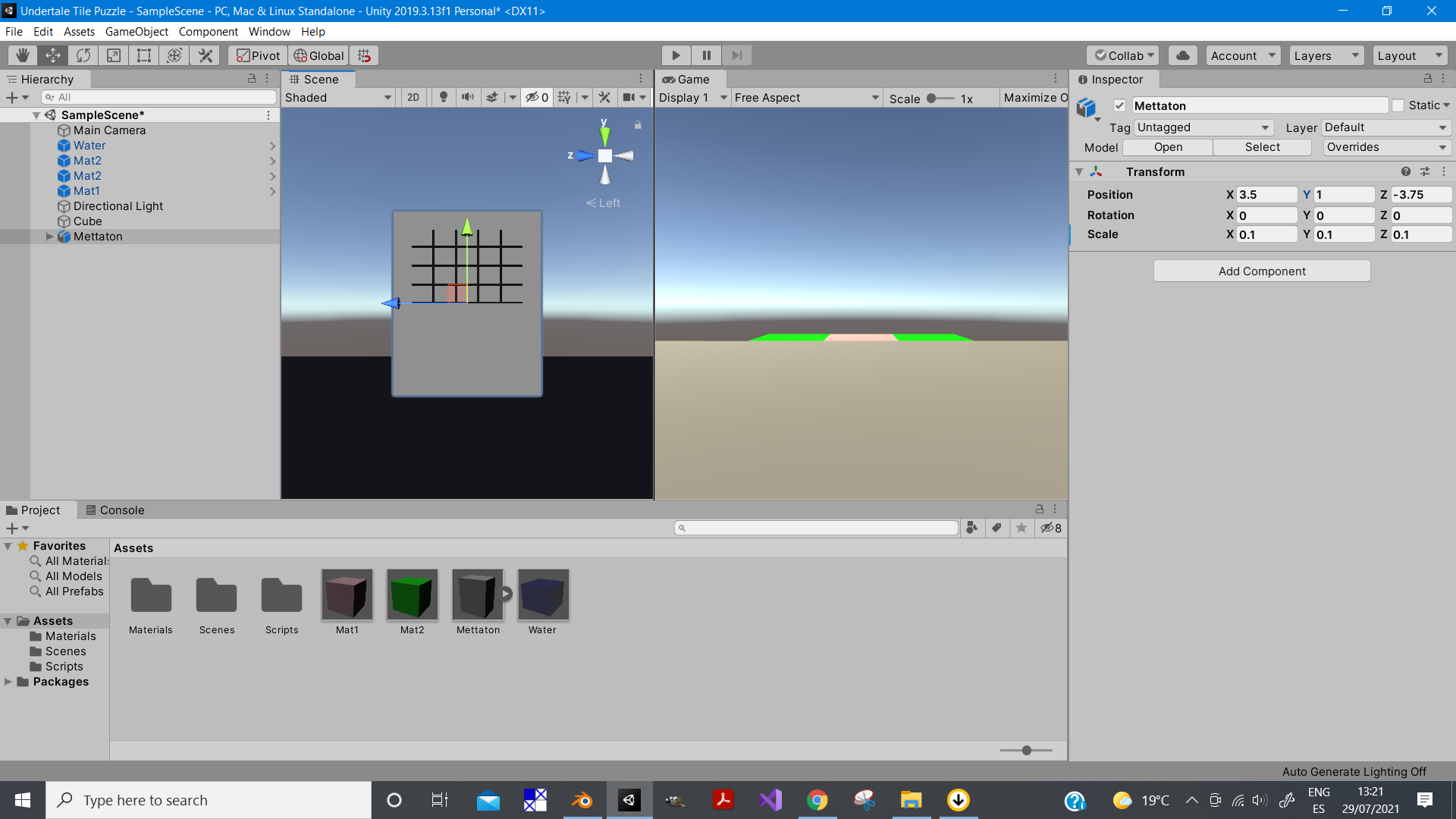Select the Mat2 asset thumbnail
This screenshot has height=819, width=1456.
pyautogui.click(x=412, y=595)
